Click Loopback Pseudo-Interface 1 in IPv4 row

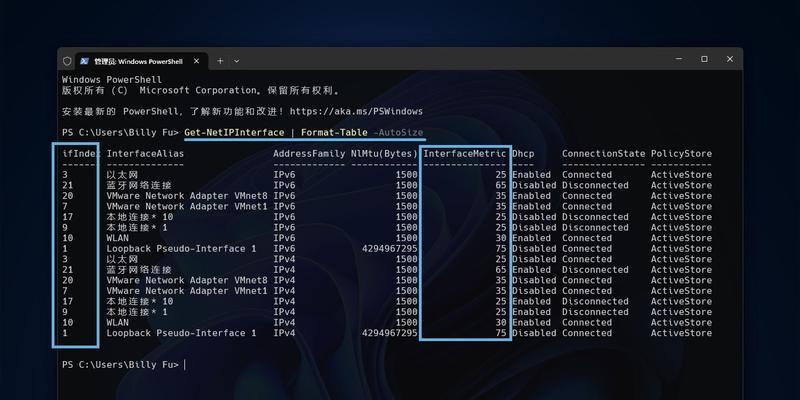pyautogui.click(x=181, y=333)
